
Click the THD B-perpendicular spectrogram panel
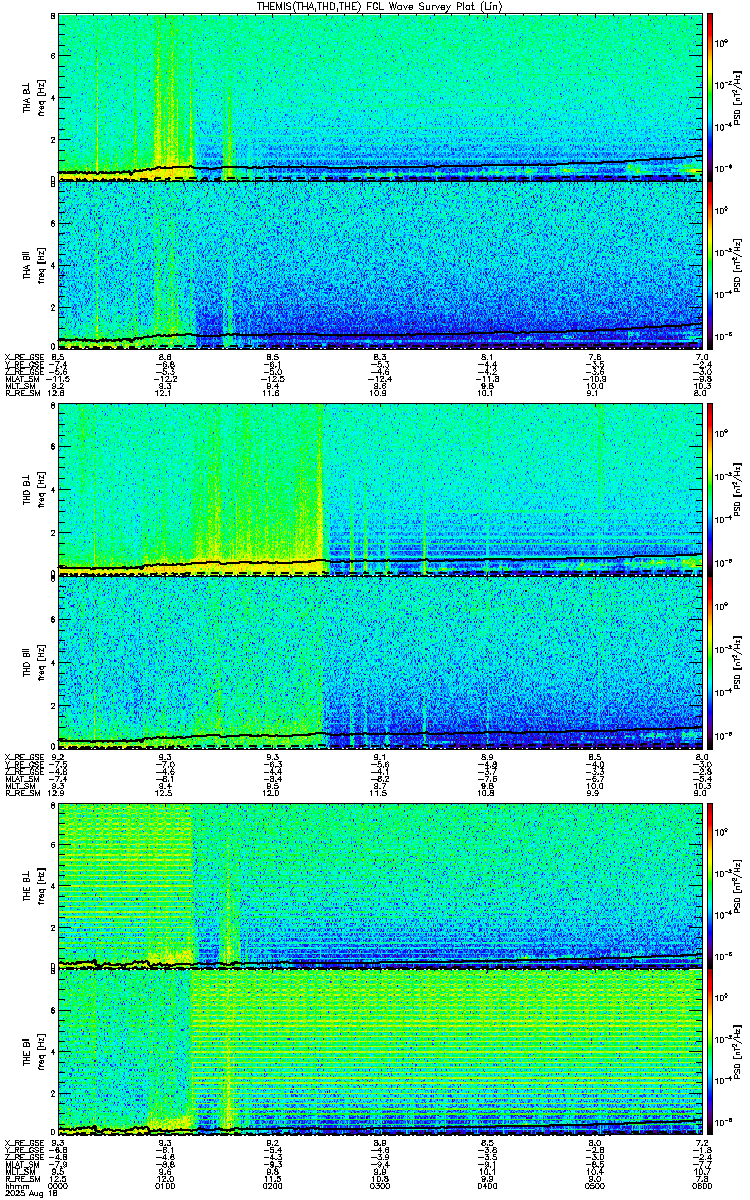point(380,489)
